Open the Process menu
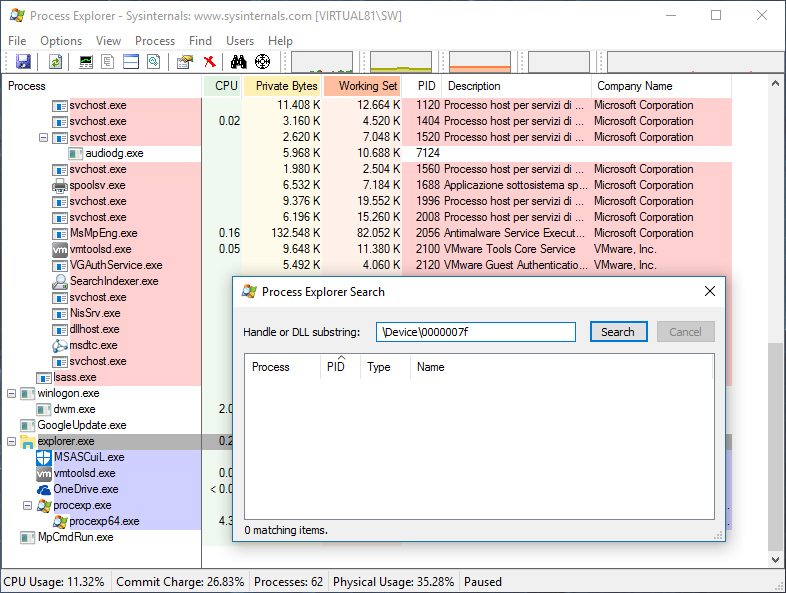This screenshot has width=786, height=593. coord(155,40)
